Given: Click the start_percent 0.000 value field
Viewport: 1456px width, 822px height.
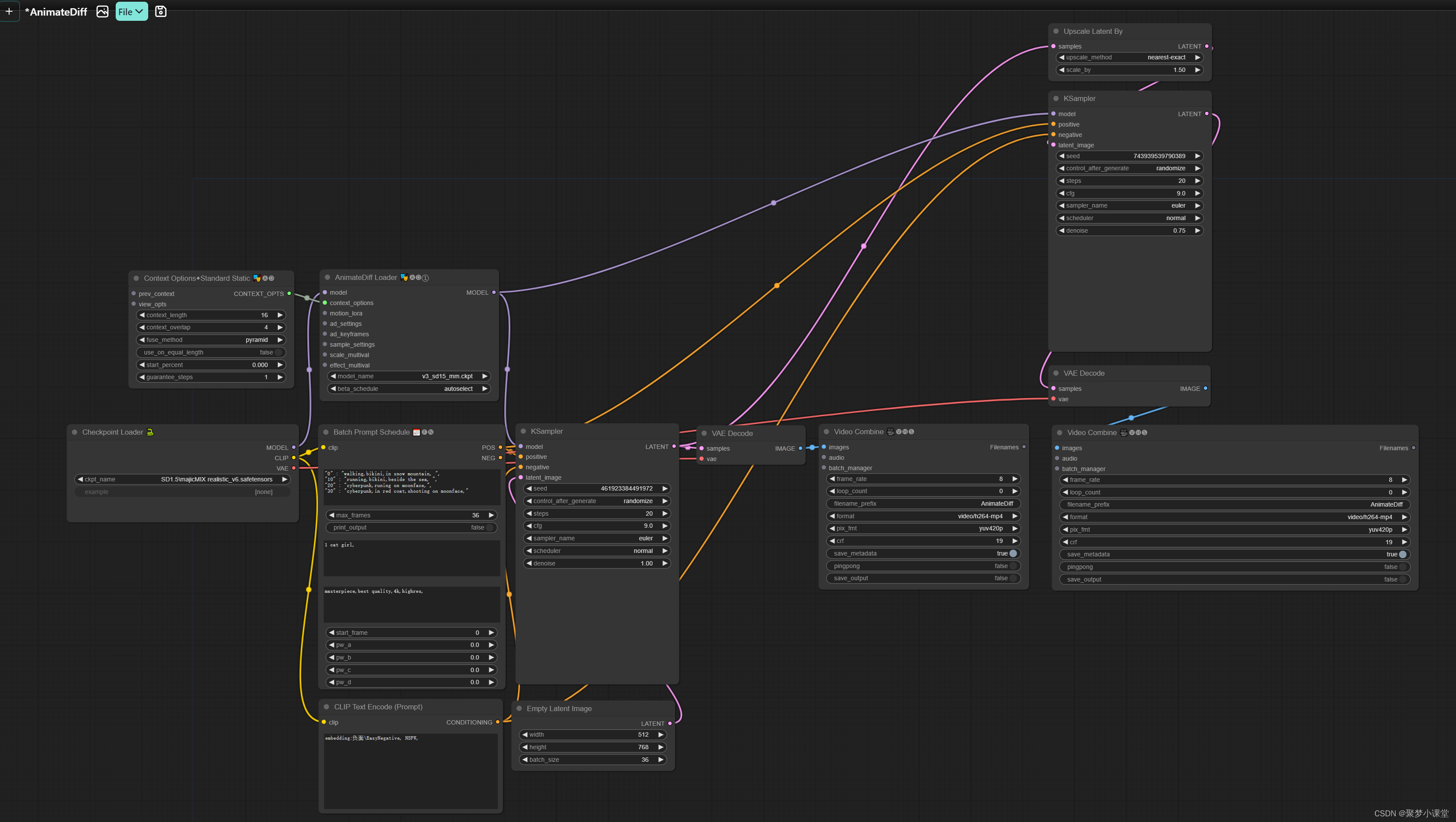Looking at the screenshot, I should pyautogui.click(x=211, y=365).
